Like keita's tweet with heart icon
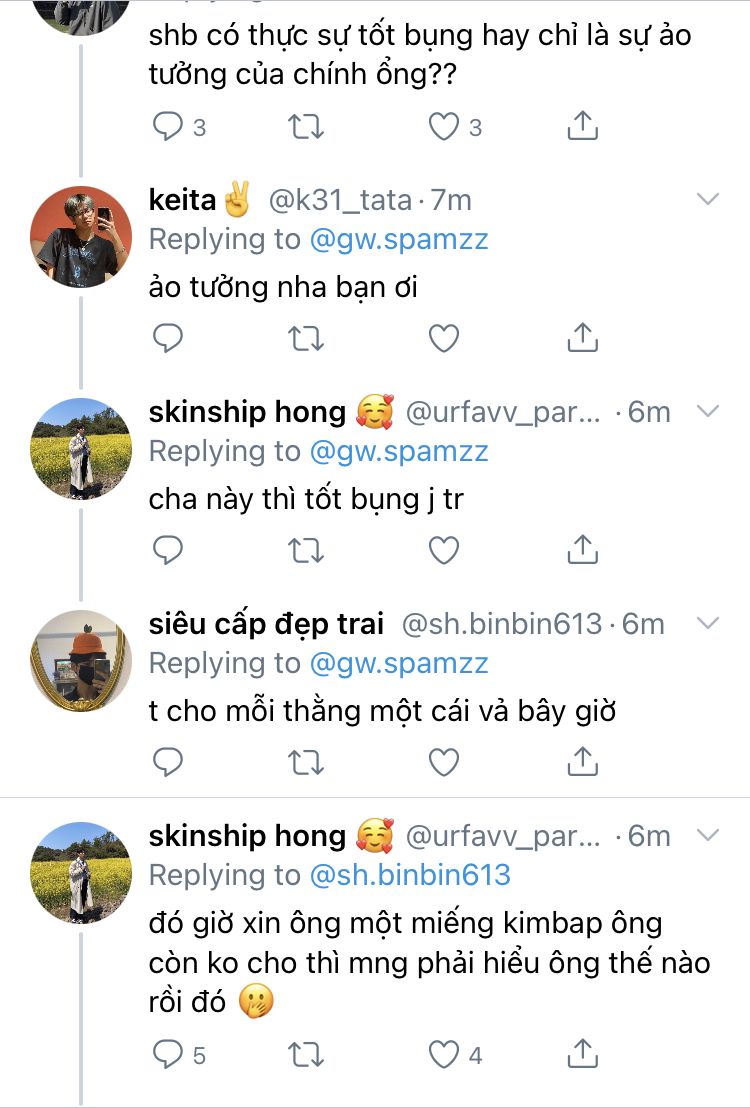 [x=443, y=339]
